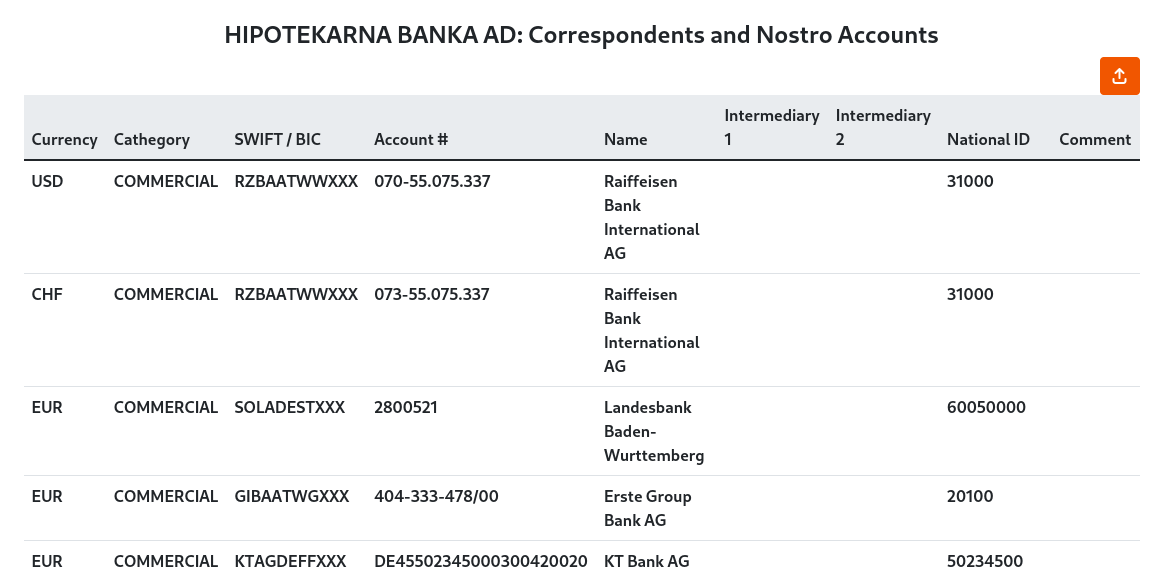Click account number 070-55.075.337
The width and height of the screenshot is (1161, 570).
click(432, 182)
